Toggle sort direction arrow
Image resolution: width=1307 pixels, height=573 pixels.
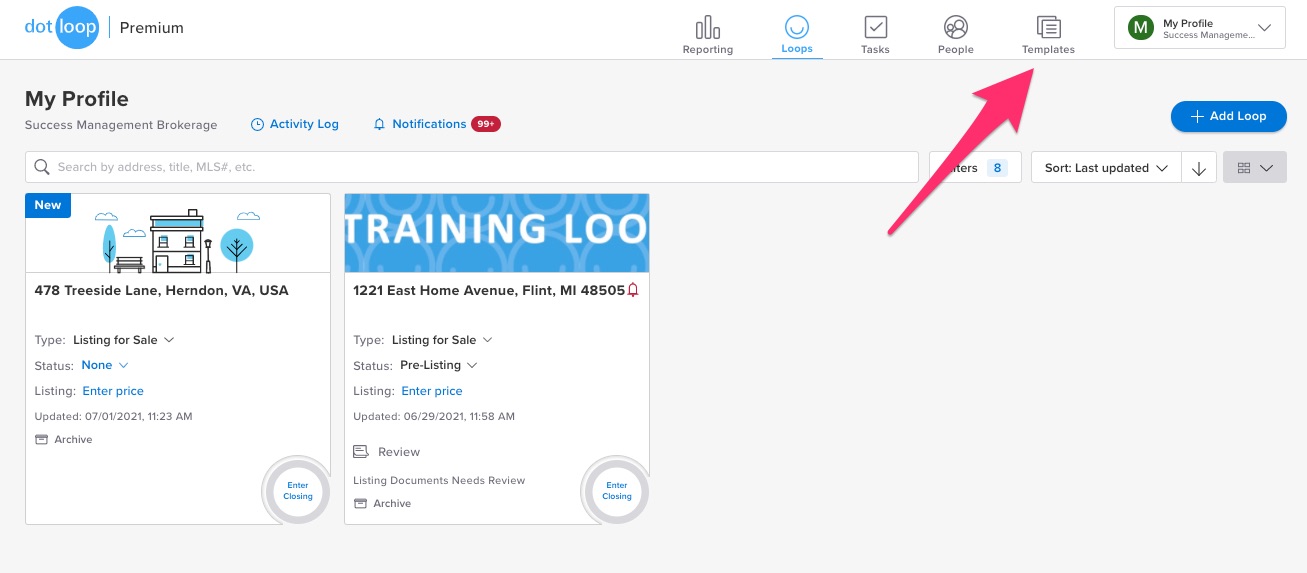1199,168
